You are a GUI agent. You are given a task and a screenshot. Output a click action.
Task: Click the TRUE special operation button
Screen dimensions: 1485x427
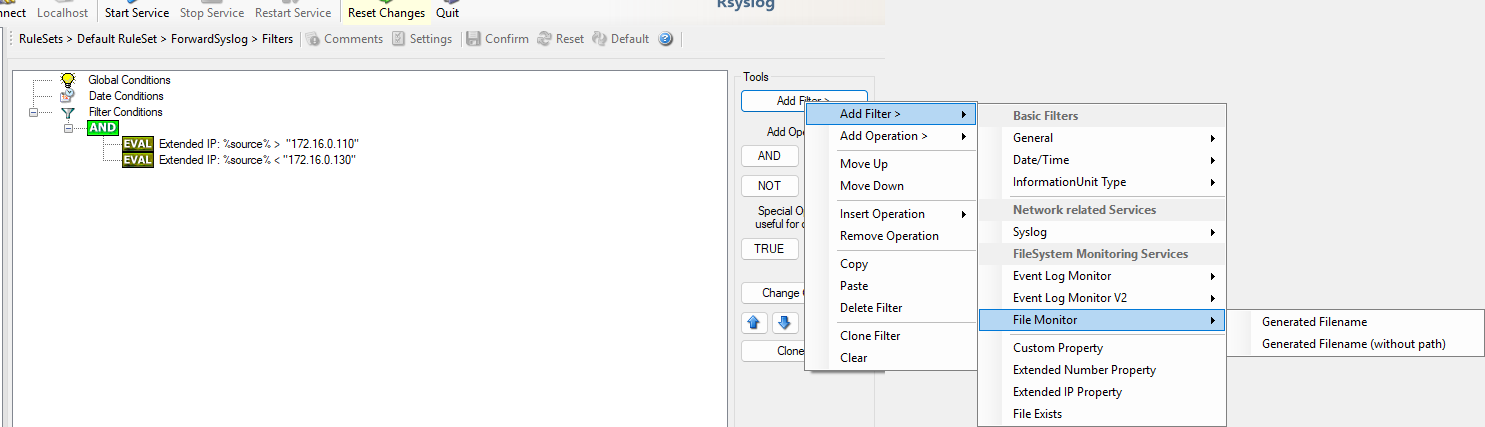coord(769,249)
